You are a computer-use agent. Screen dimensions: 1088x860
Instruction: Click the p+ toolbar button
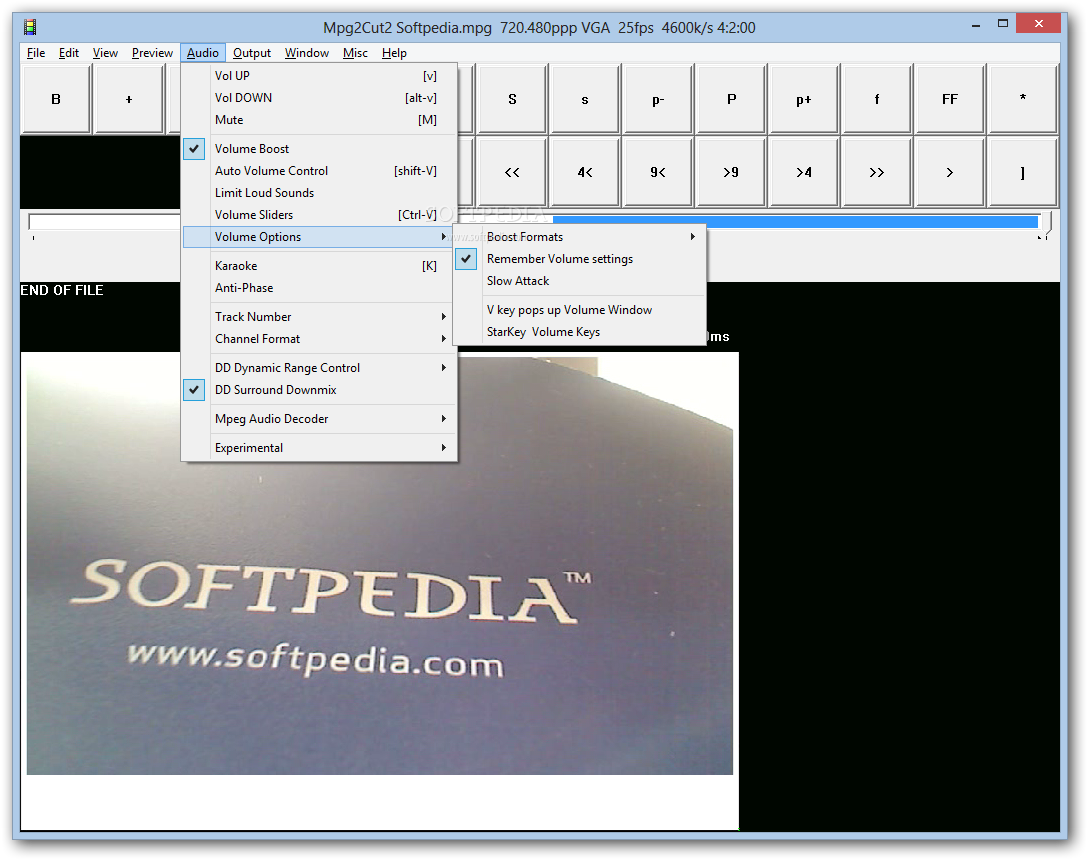(x=804, y=99)
